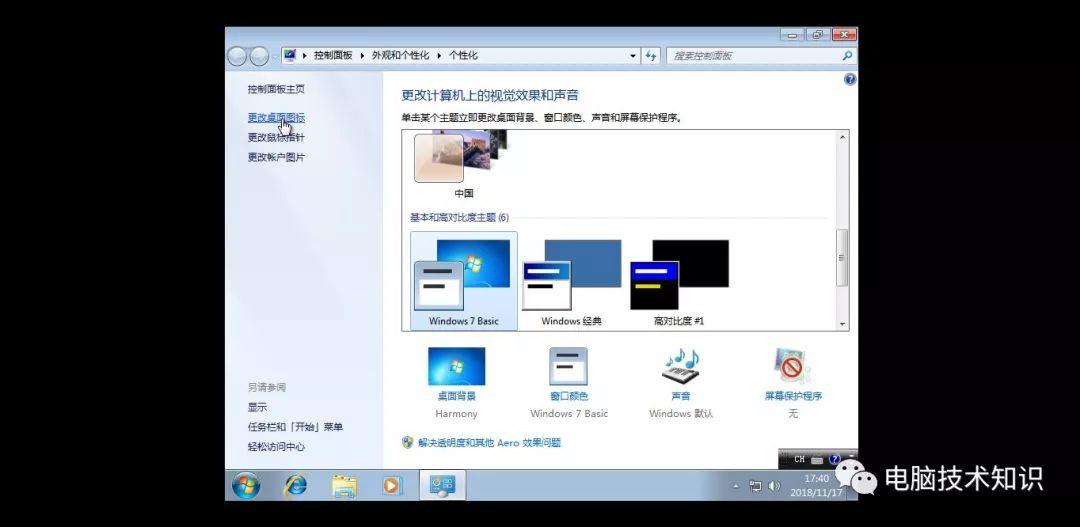Open the 显示 link
1080x527 pixels.
point(258,407)
